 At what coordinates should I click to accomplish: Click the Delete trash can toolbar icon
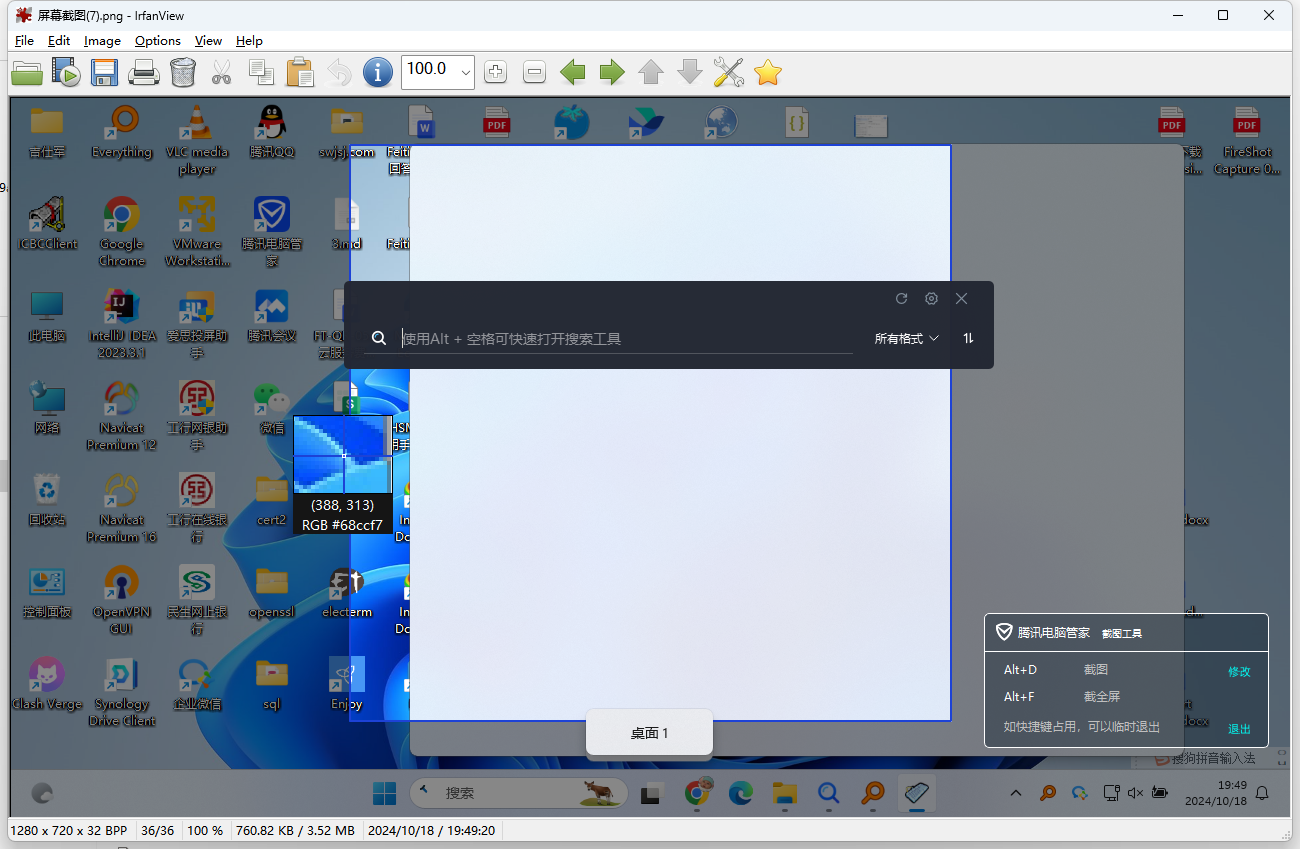pos(183,72)
